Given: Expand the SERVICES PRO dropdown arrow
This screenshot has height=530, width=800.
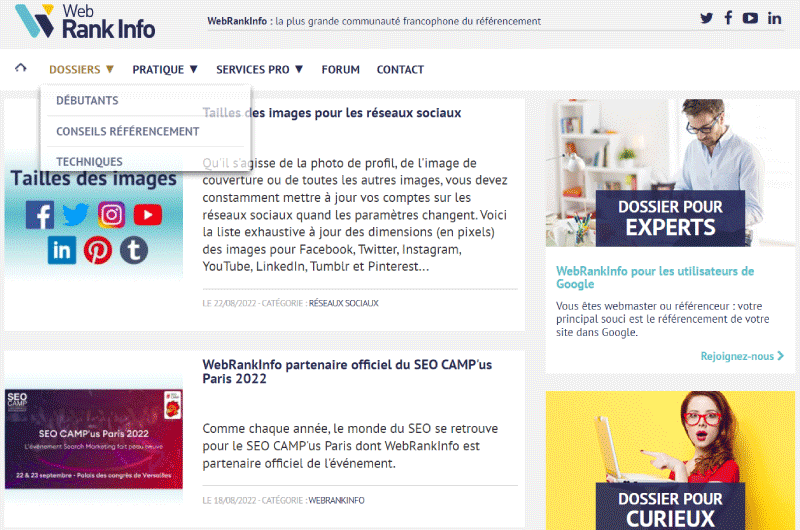Looking at the screenshot, I should pyautogui.click(x=299, y=69).
